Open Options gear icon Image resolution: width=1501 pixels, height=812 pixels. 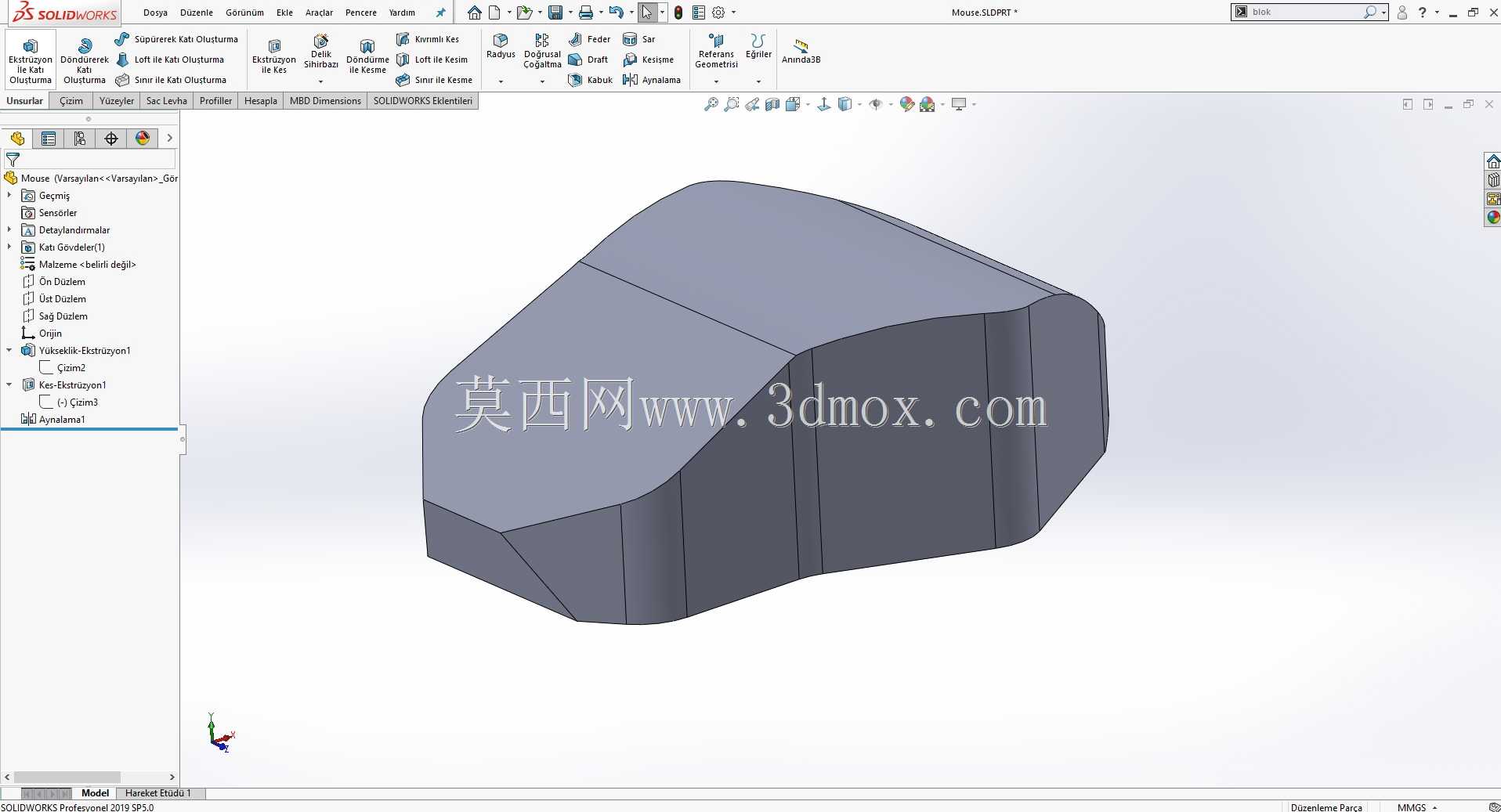pos(718,13)
